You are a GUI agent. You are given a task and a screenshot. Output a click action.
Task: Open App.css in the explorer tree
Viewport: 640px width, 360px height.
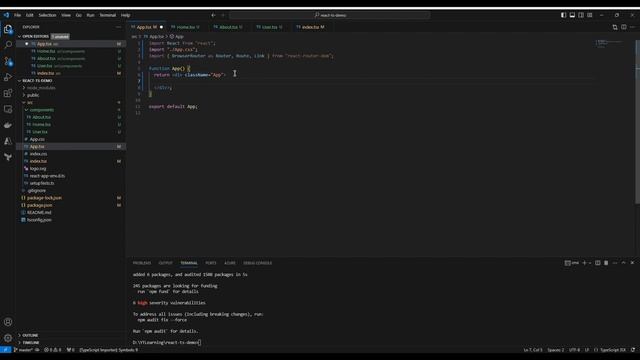click(37, 139)
